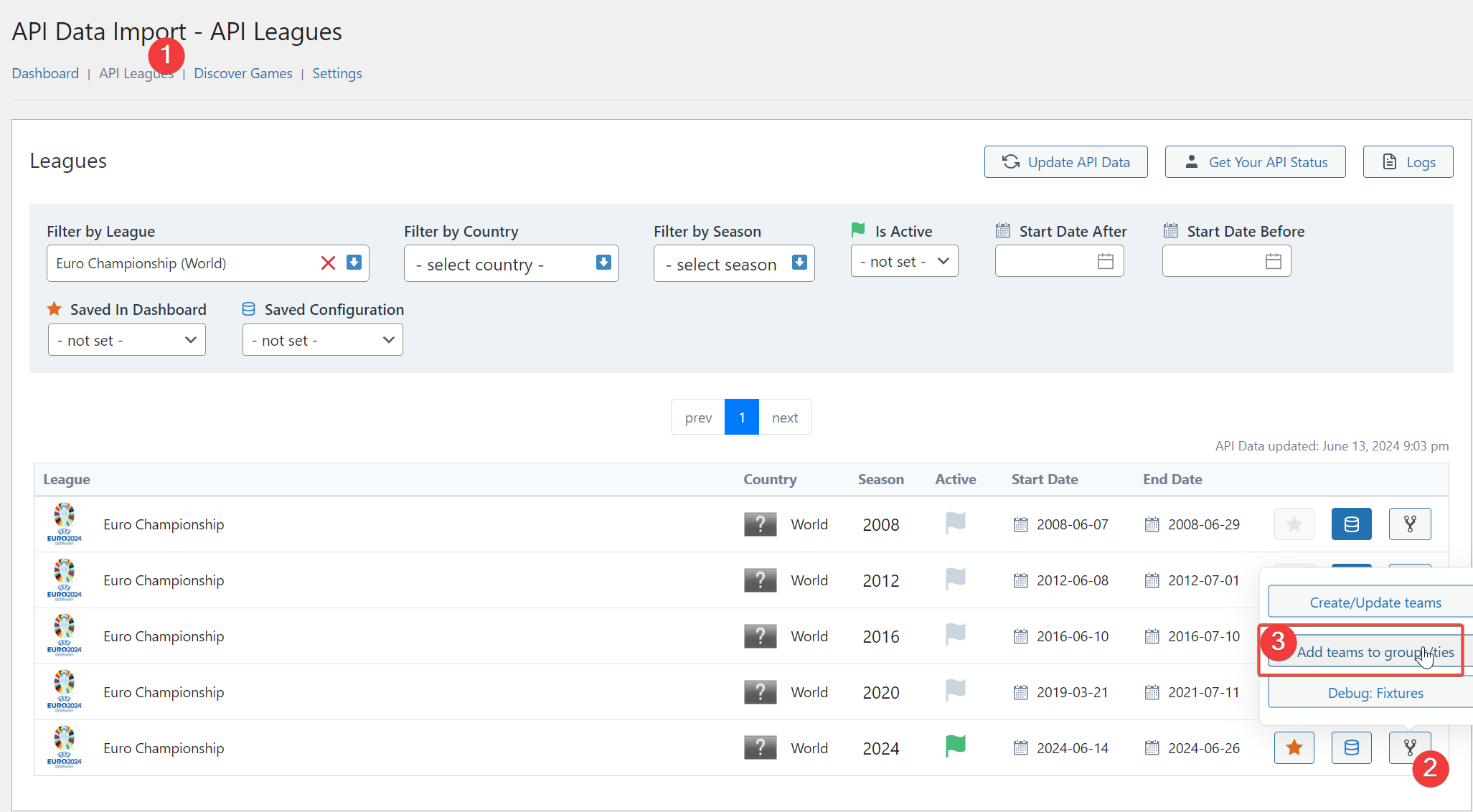Screen dimensions: 1473x812
Task: Click the Season column header
Action: point(880,479)
